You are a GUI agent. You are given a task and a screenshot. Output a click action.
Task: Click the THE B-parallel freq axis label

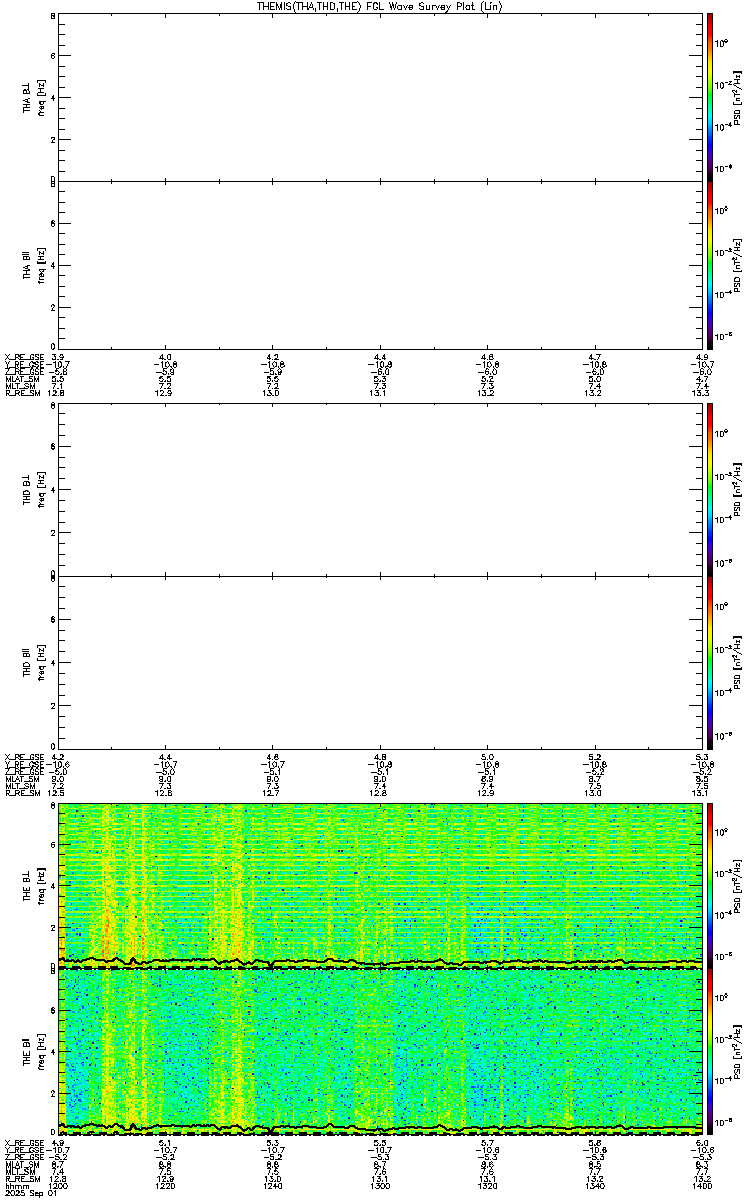(41, 1053)
